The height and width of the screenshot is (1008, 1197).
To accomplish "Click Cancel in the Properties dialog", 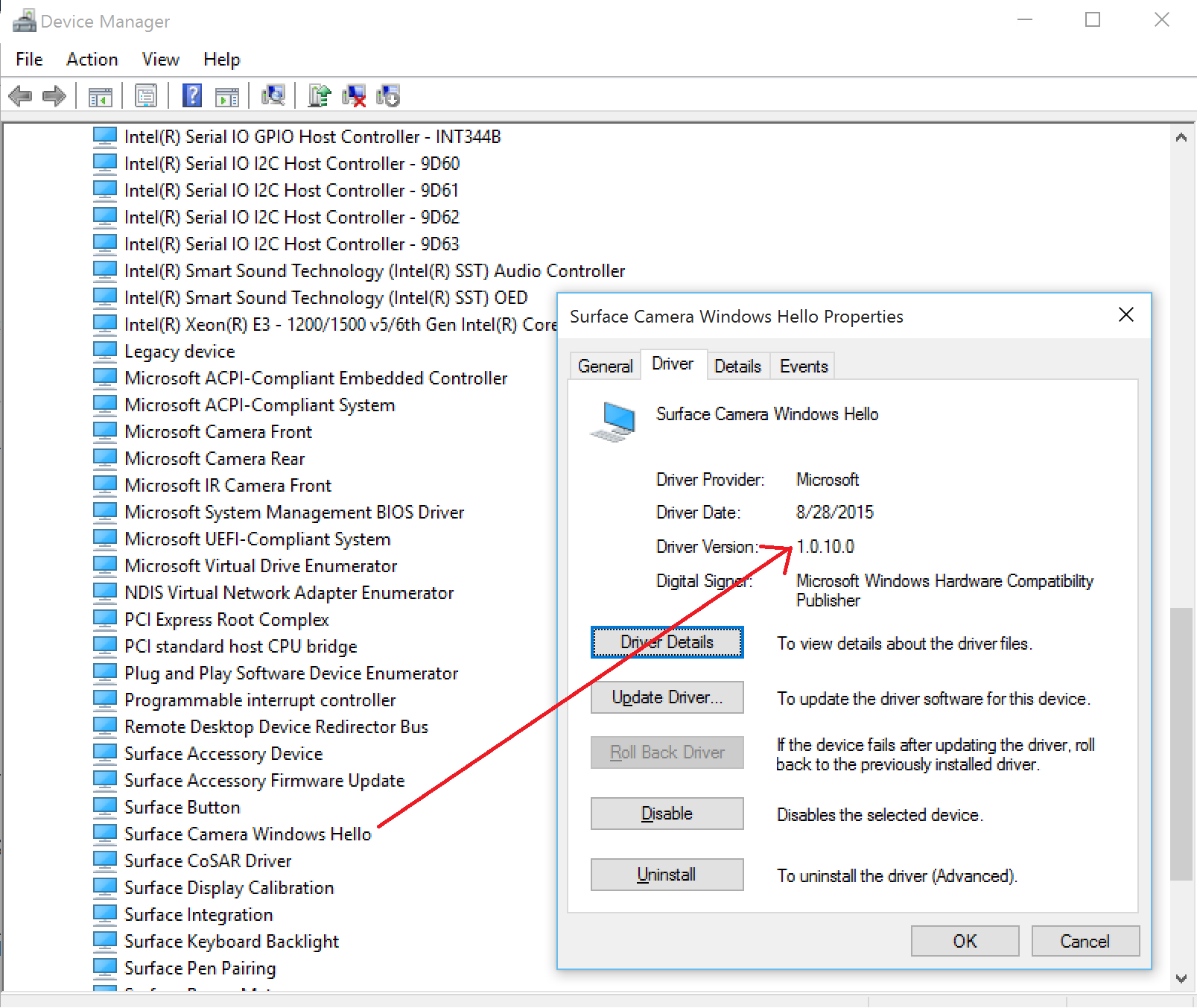I will (1085, 941).
